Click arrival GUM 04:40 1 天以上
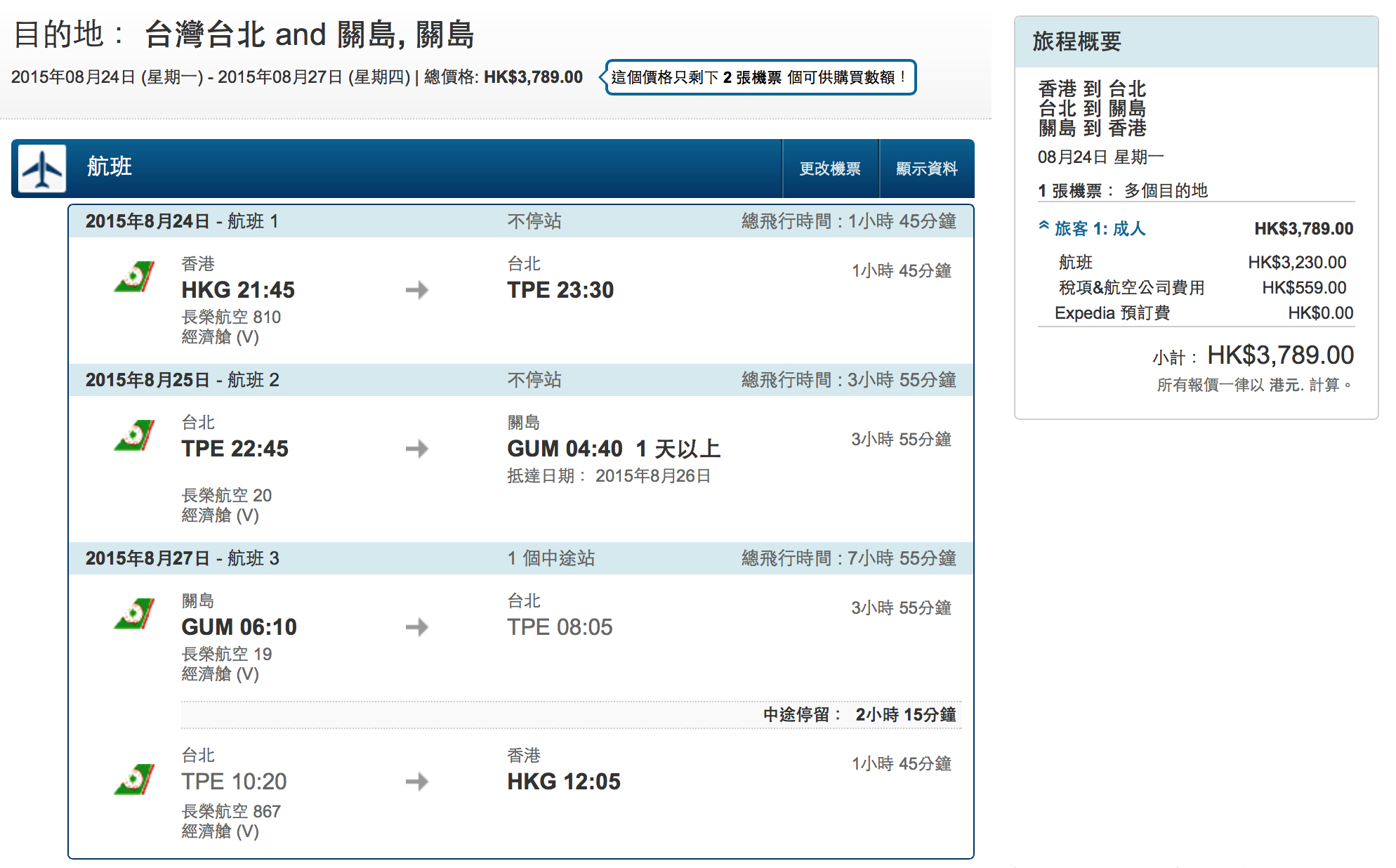 (614, 449)
